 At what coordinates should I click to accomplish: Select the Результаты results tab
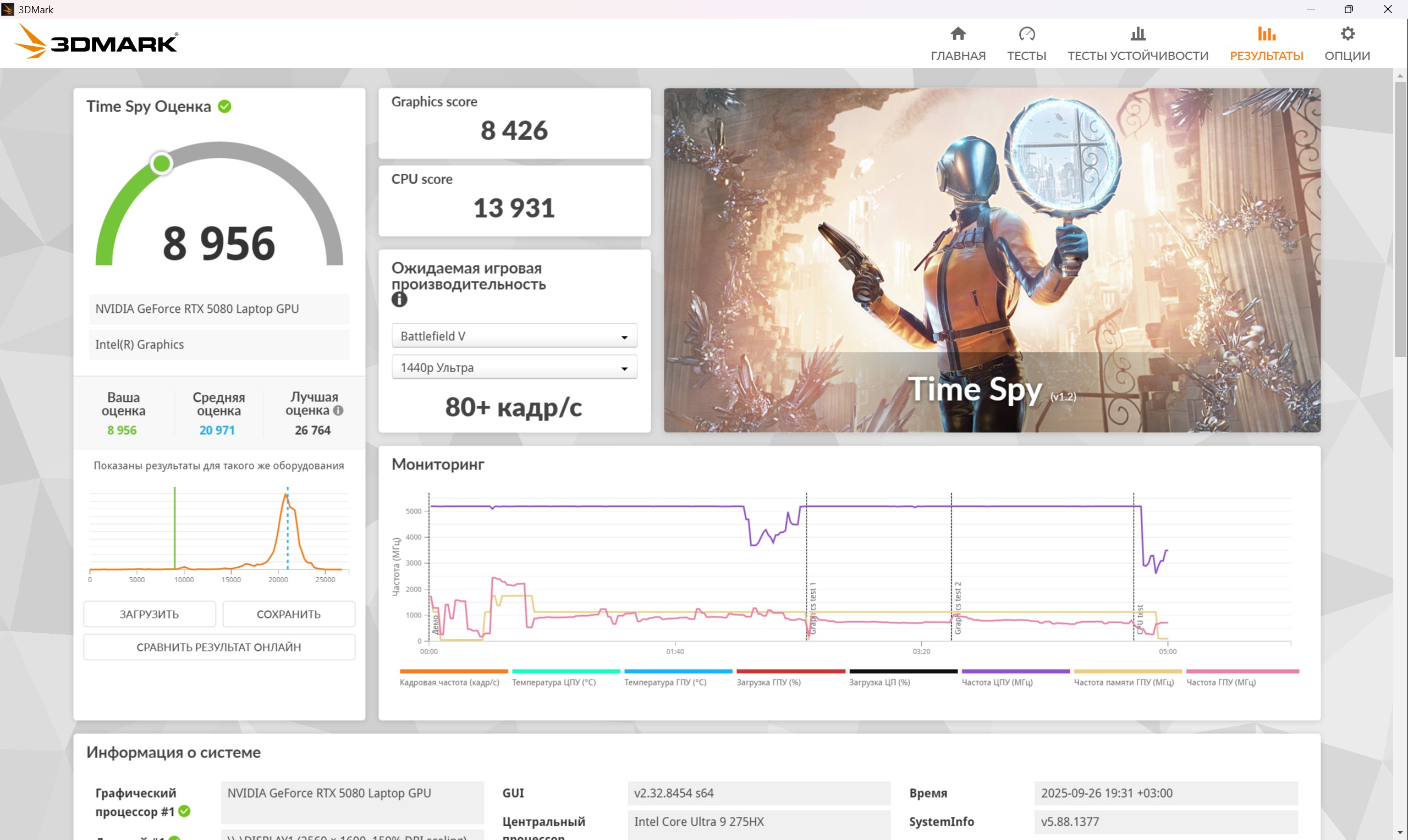(1266, 43)
